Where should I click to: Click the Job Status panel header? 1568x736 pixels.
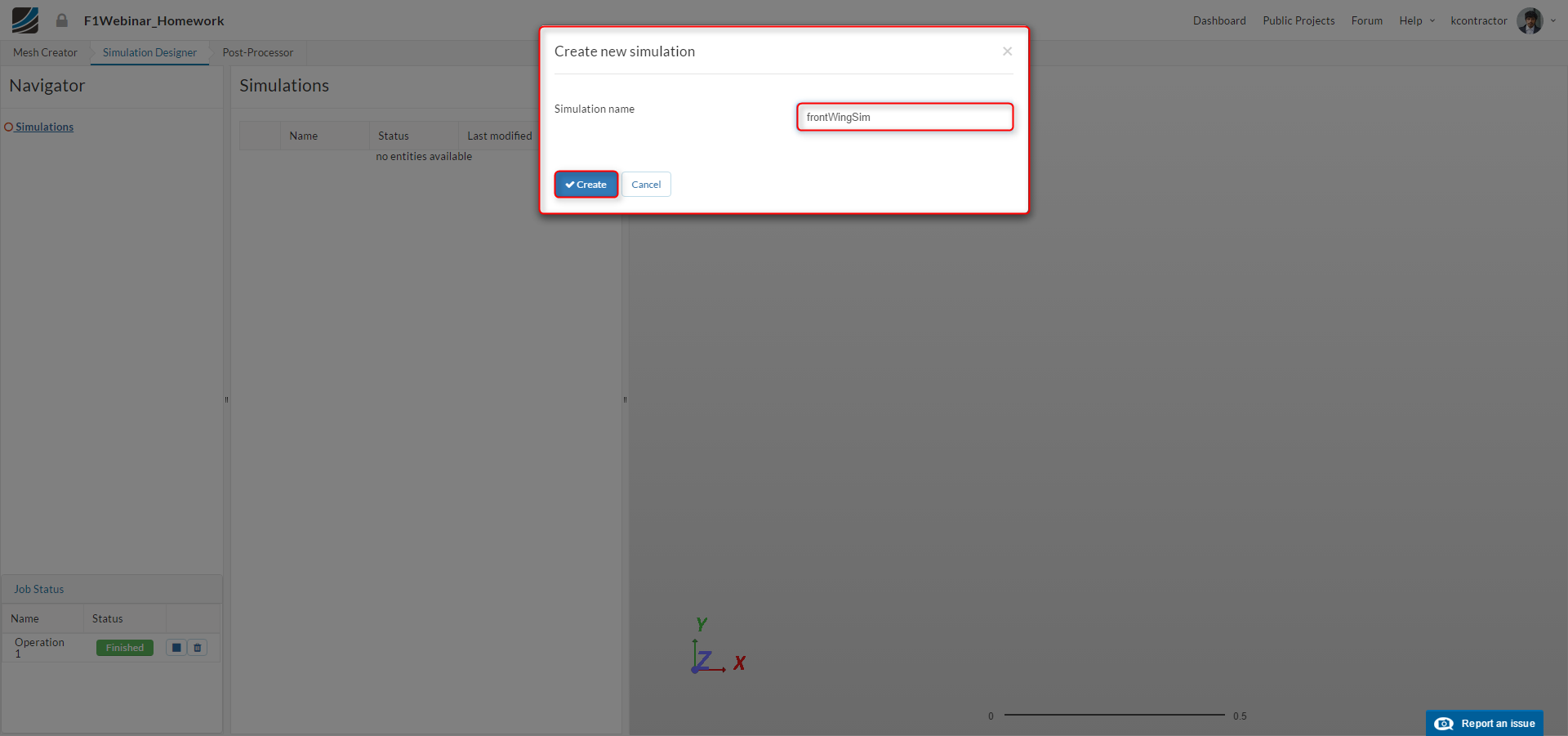(112, 589)
